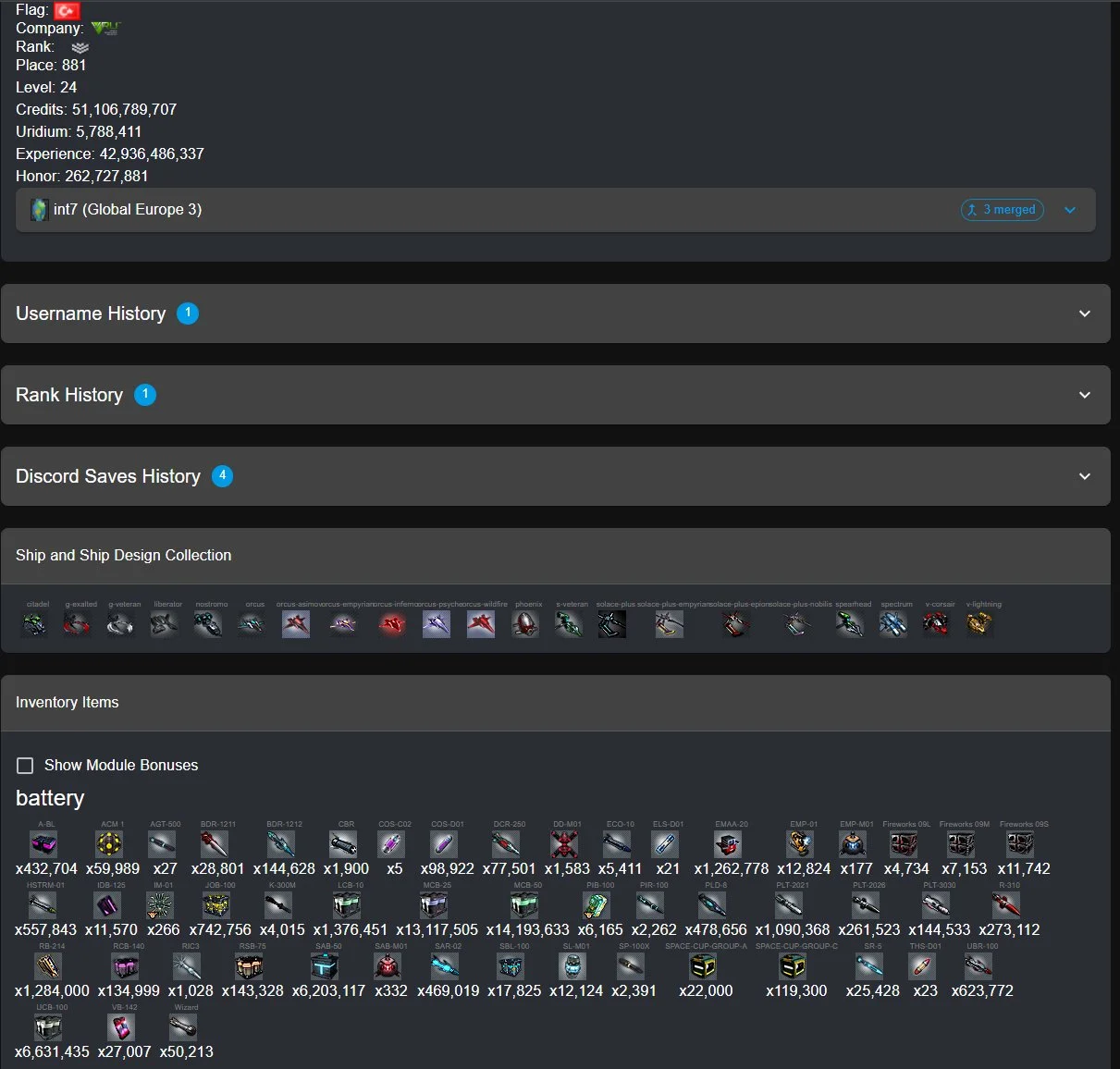This screenshot has height=1069, width=1120.
Task: Select the JOB-100 ammo crate icon
Action: click(216, 905)
